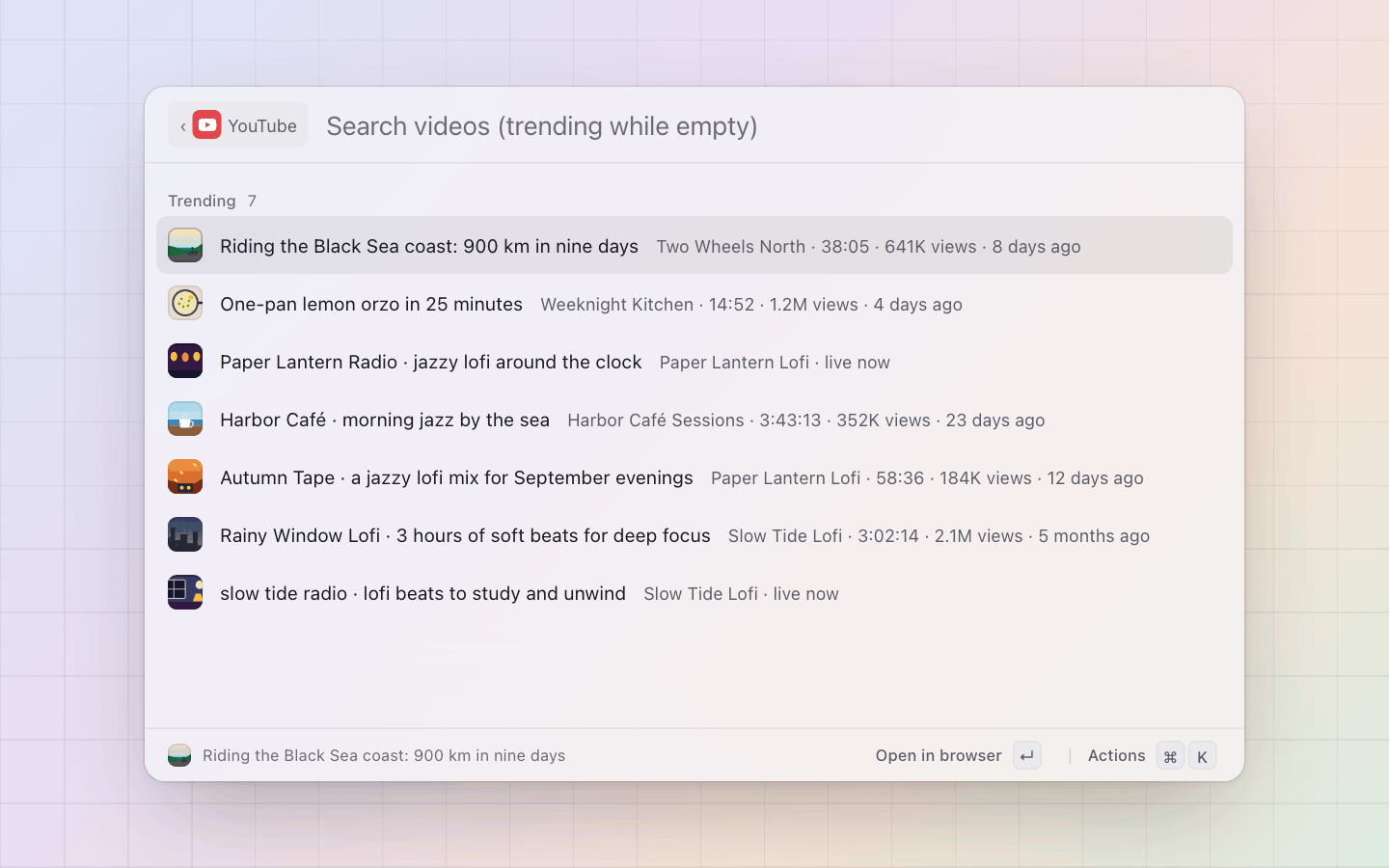Viewport: 1389px width, 868px height.
Task: Click 'Paper Lantern Lofi · 58:36' details text
Action: click(x=927, y=478)
